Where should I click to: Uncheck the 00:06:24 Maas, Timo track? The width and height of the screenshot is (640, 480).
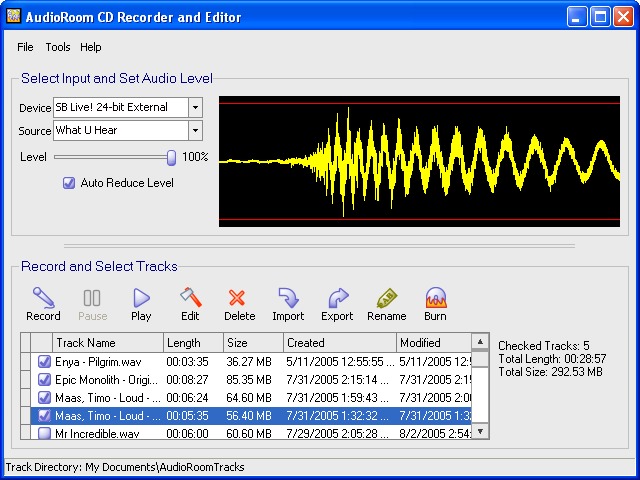[x=44, y=398]
